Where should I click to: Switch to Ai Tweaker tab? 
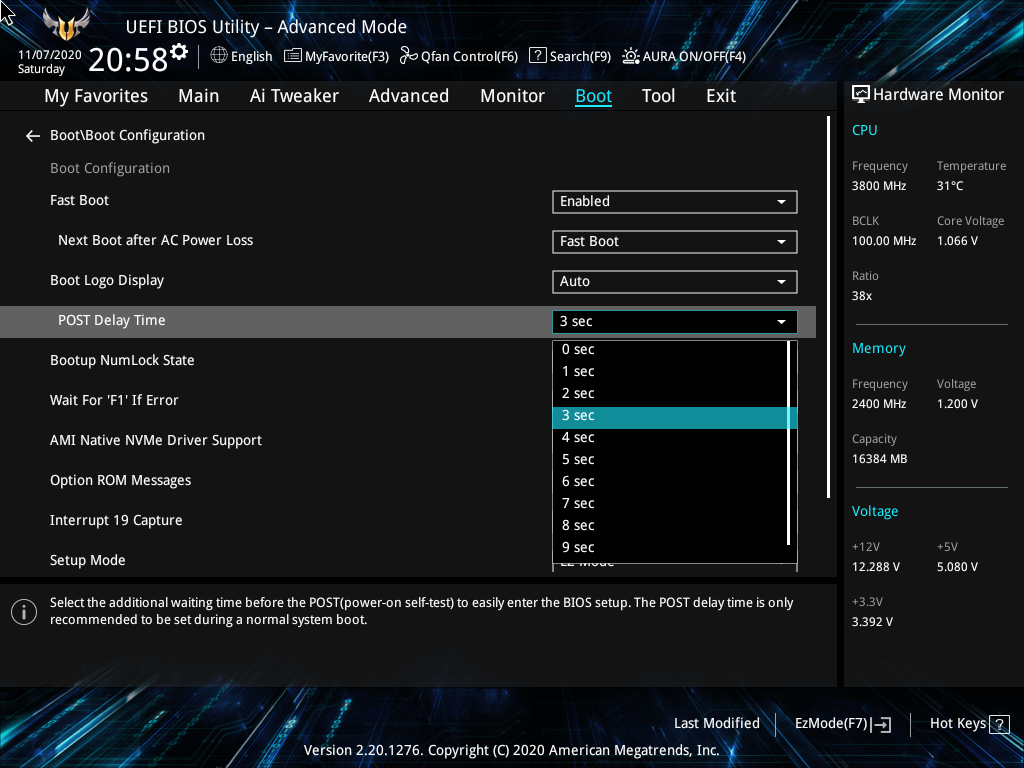coord(294,96)
